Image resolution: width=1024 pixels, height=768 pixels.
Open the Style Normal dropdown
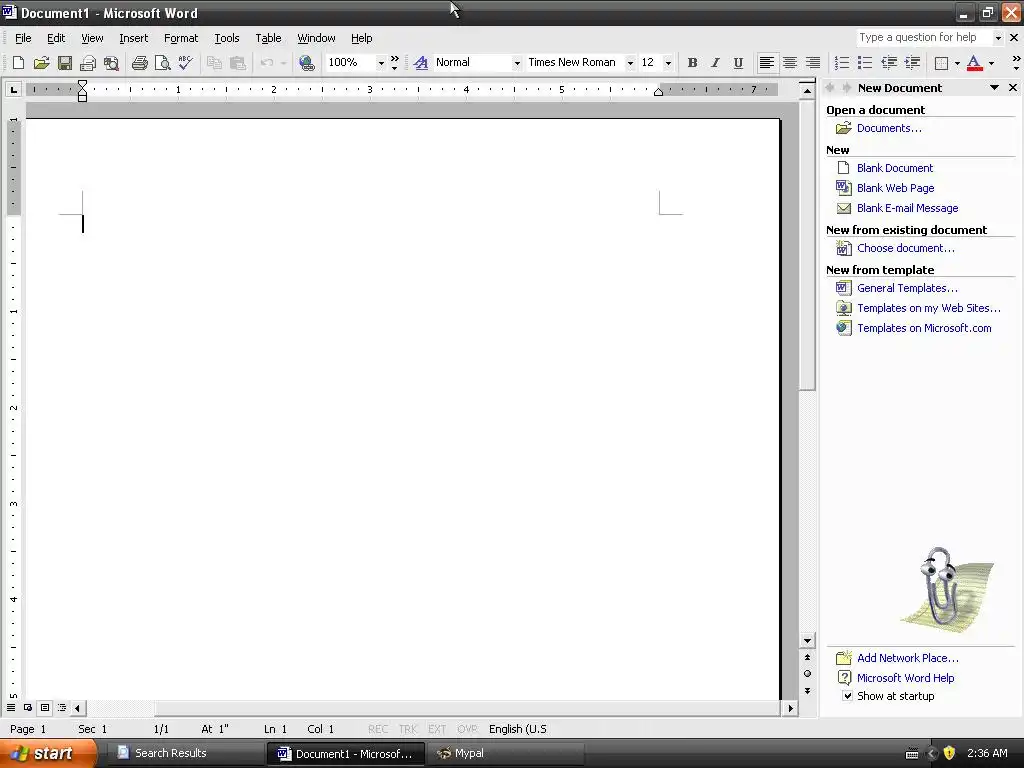click(517, 63)
